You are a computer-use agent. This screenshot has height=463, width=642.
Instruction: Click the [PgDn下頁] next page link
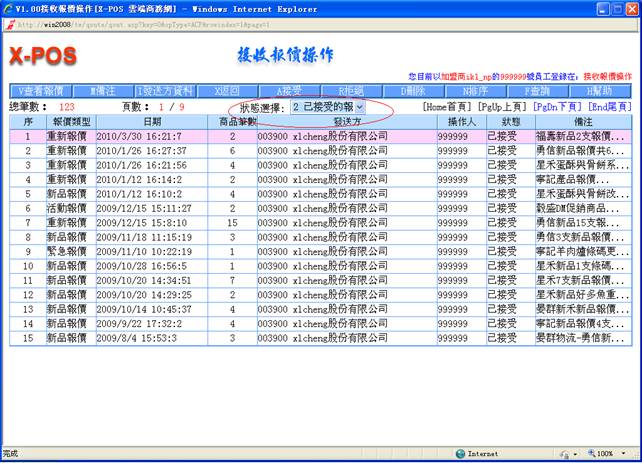point(557,106)
